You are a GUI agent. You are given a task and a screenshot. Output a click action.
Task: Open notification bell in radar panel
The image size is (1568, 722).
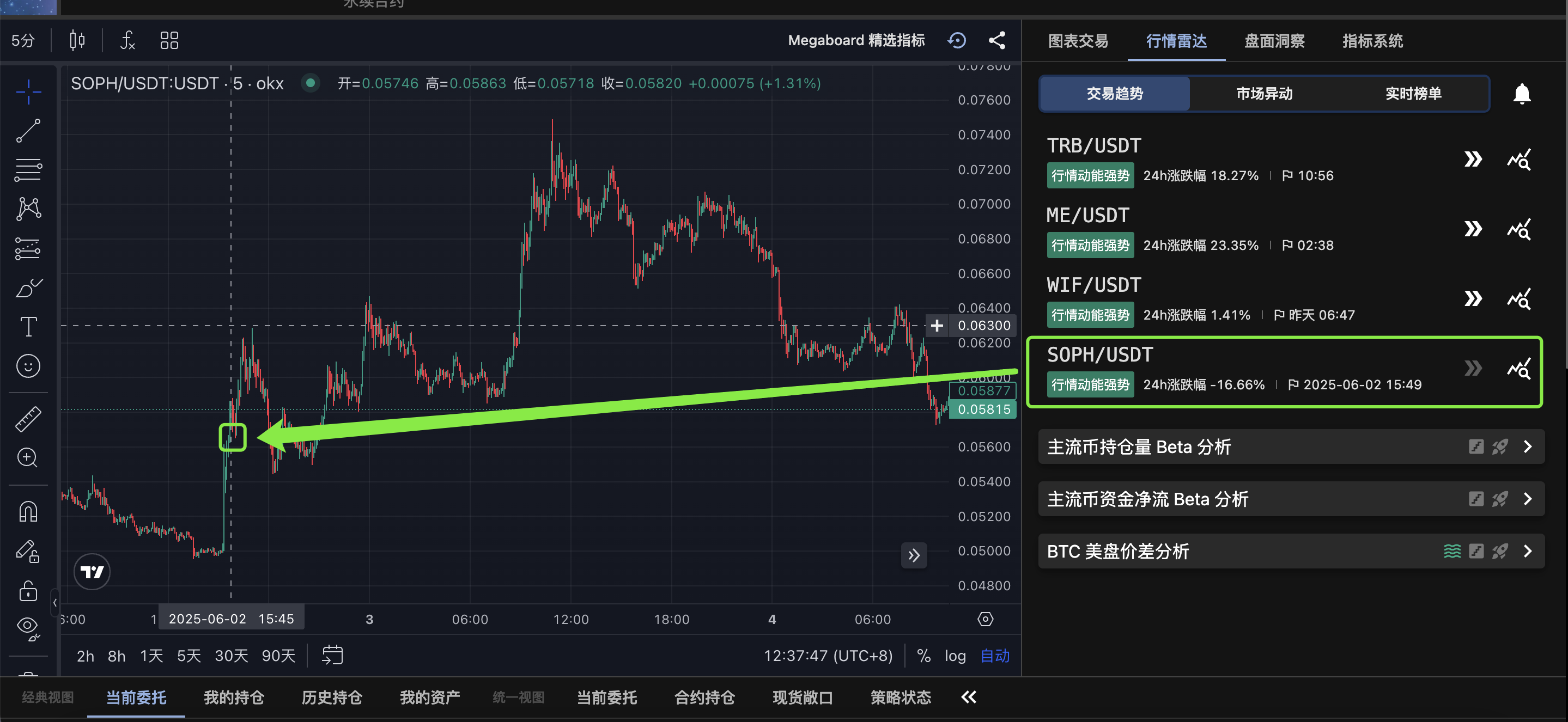(1521, 94)
